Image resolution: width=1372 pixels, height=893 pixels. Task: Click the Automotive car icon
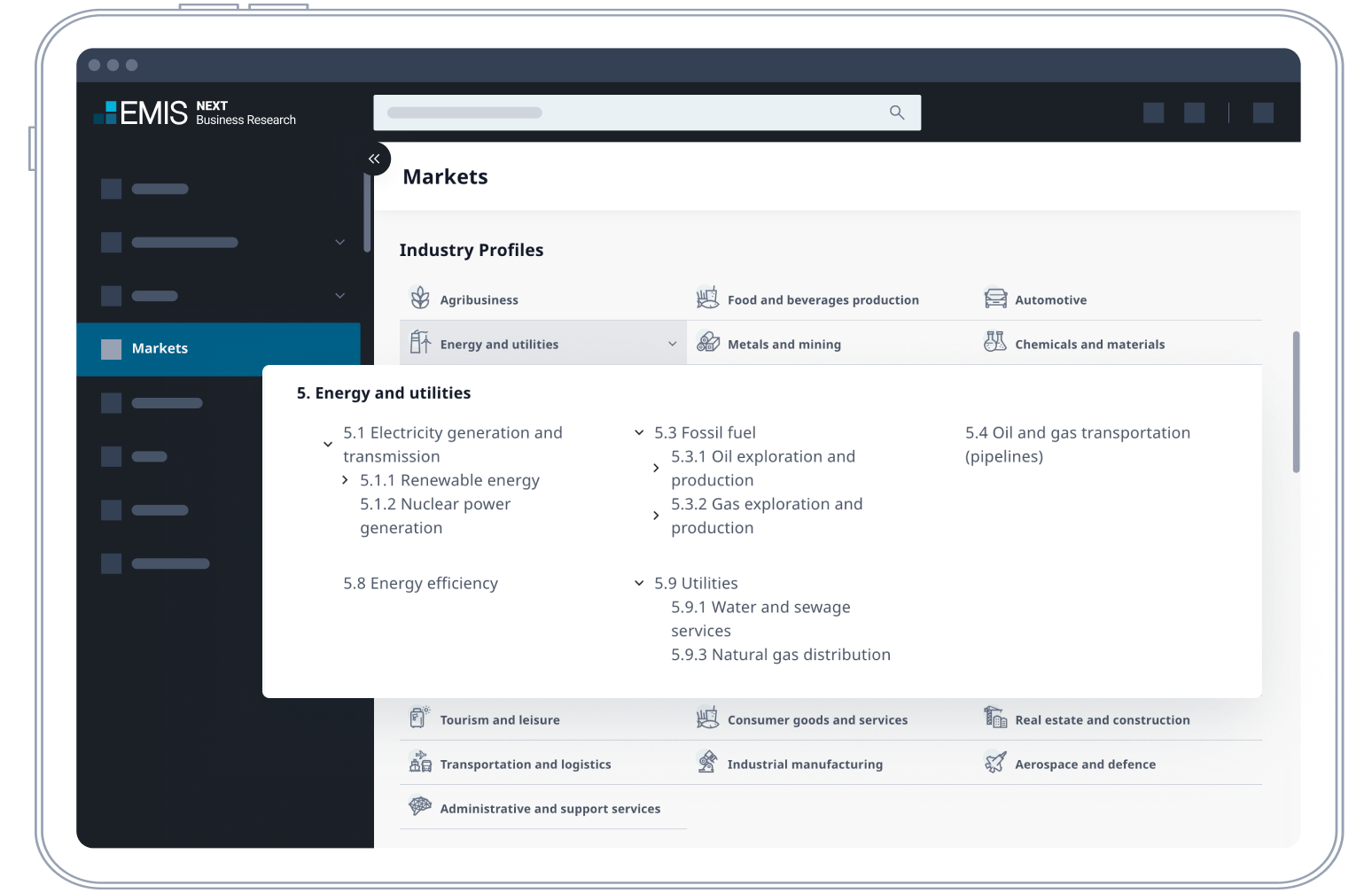click(x=995, y=299)
